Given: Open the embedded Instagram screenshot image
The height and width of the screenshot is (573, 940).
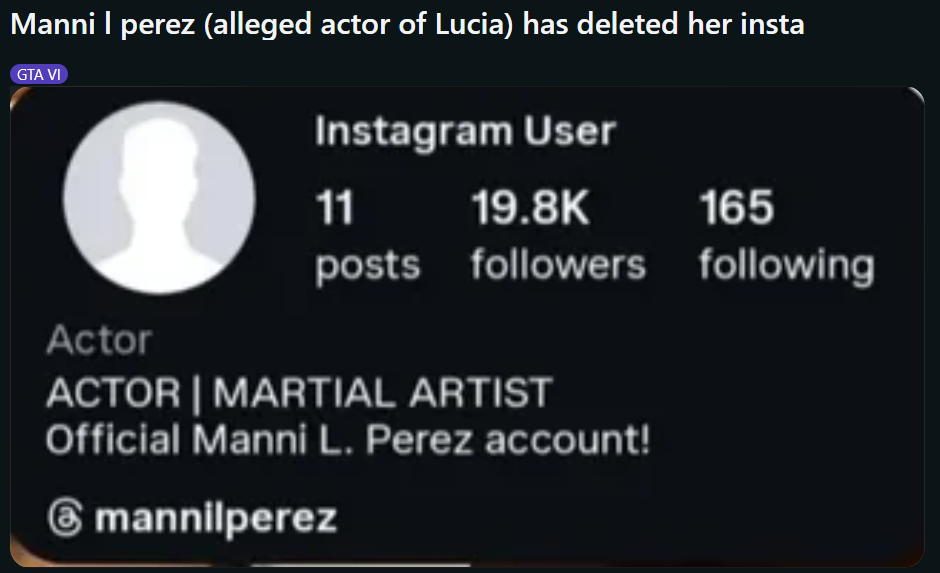Looking at the screenshot, I should coord(467,327).
